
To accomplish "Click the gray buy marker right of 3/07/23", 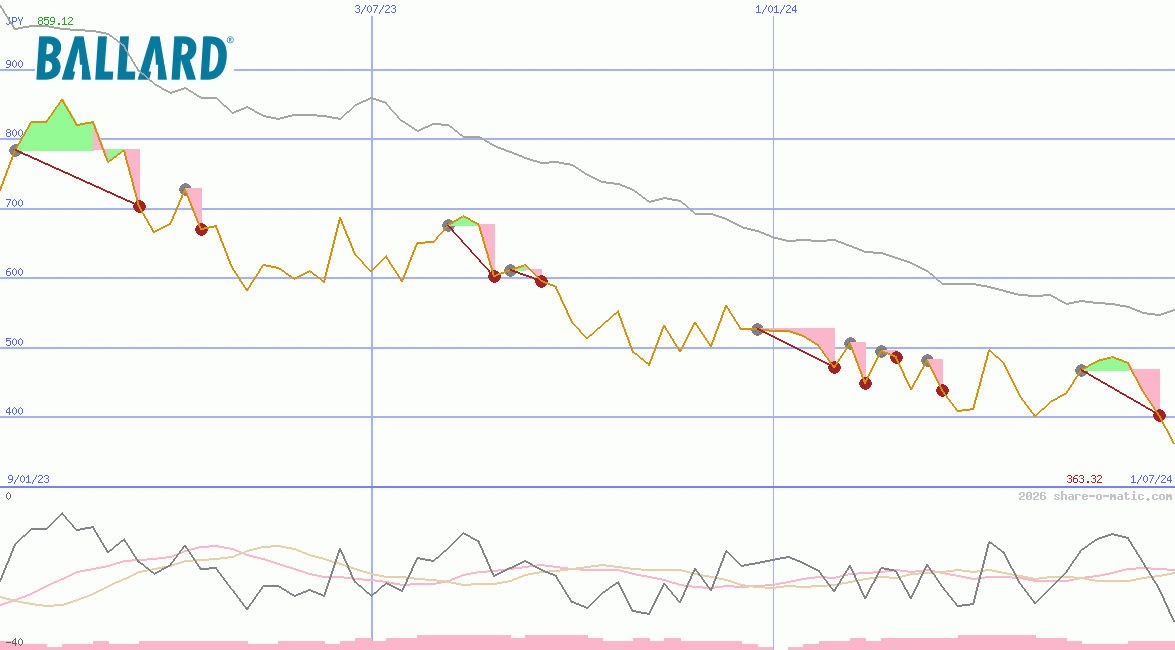I will pos(448,225).
